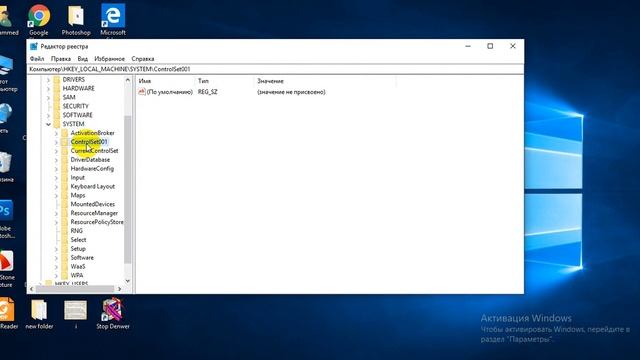Viewport: 640px width, 360px height.
Task: Expand the CurrentControlSet key
Action: (56, 151)
